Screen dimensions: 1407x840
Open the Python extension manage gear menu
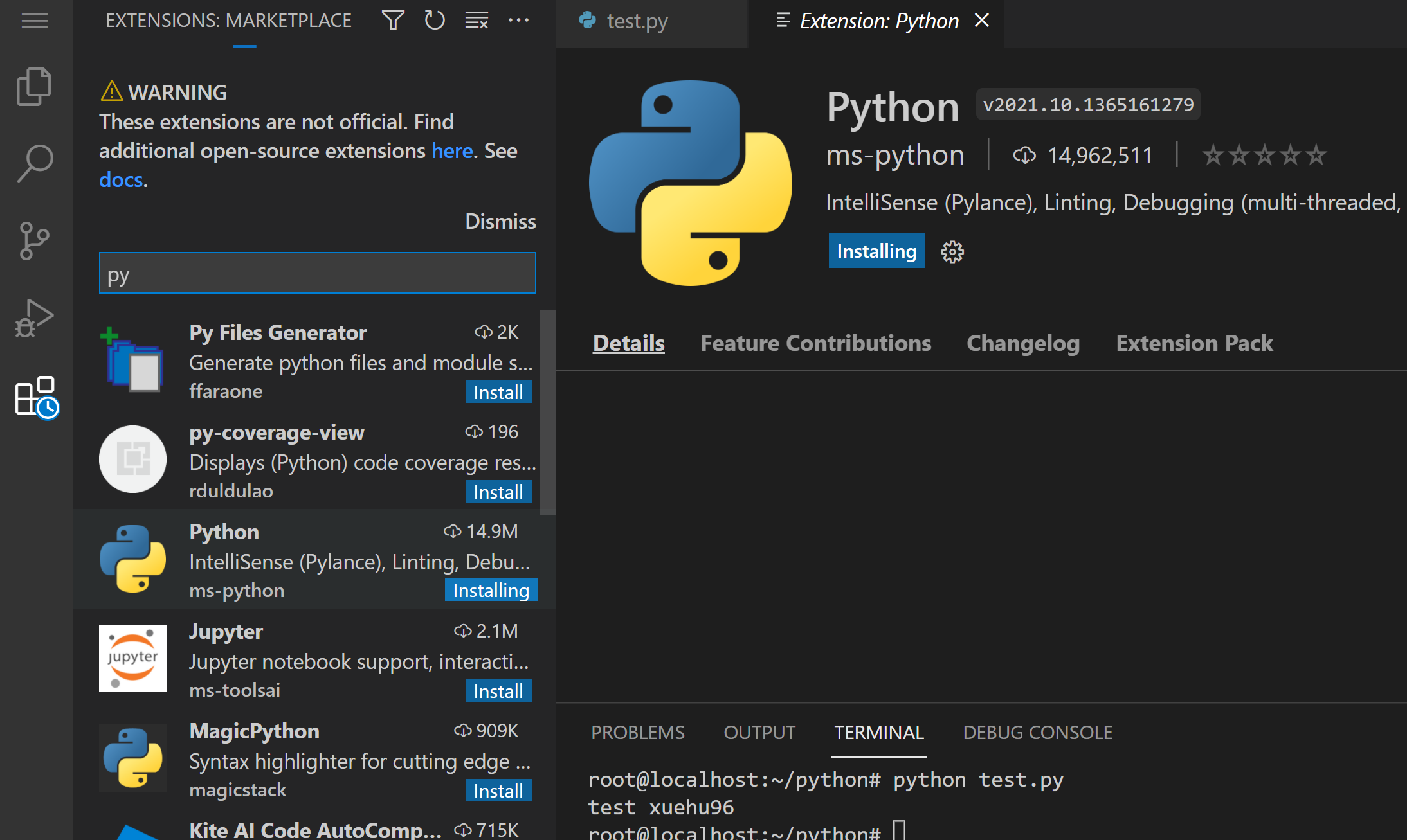pyautogui.click(x=952, y=251)
